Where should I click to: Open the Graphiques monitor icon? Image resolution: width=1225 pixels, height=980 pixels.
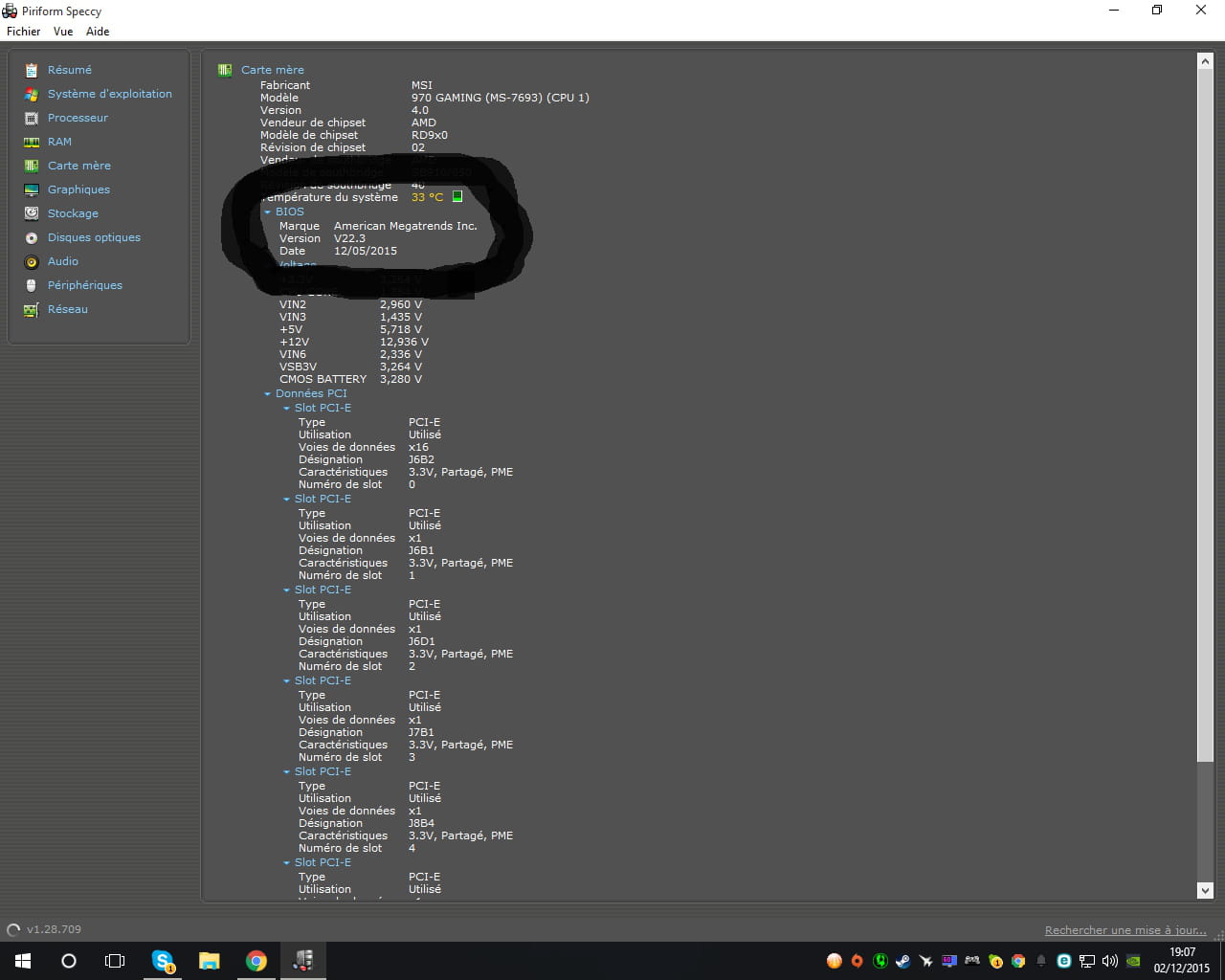[x=32, y=189]
